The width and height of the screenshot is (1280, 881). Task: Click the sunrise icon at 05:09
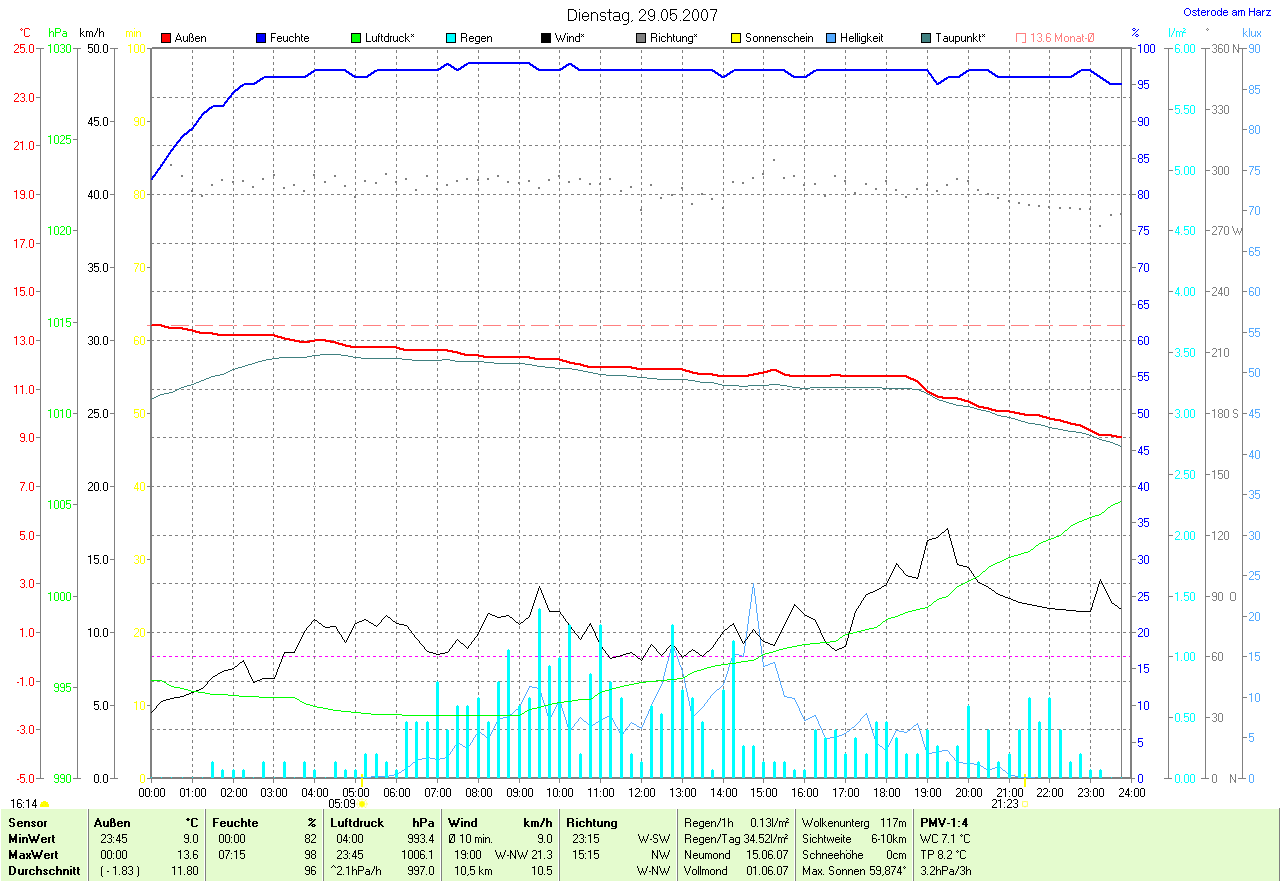coord(362,803)
